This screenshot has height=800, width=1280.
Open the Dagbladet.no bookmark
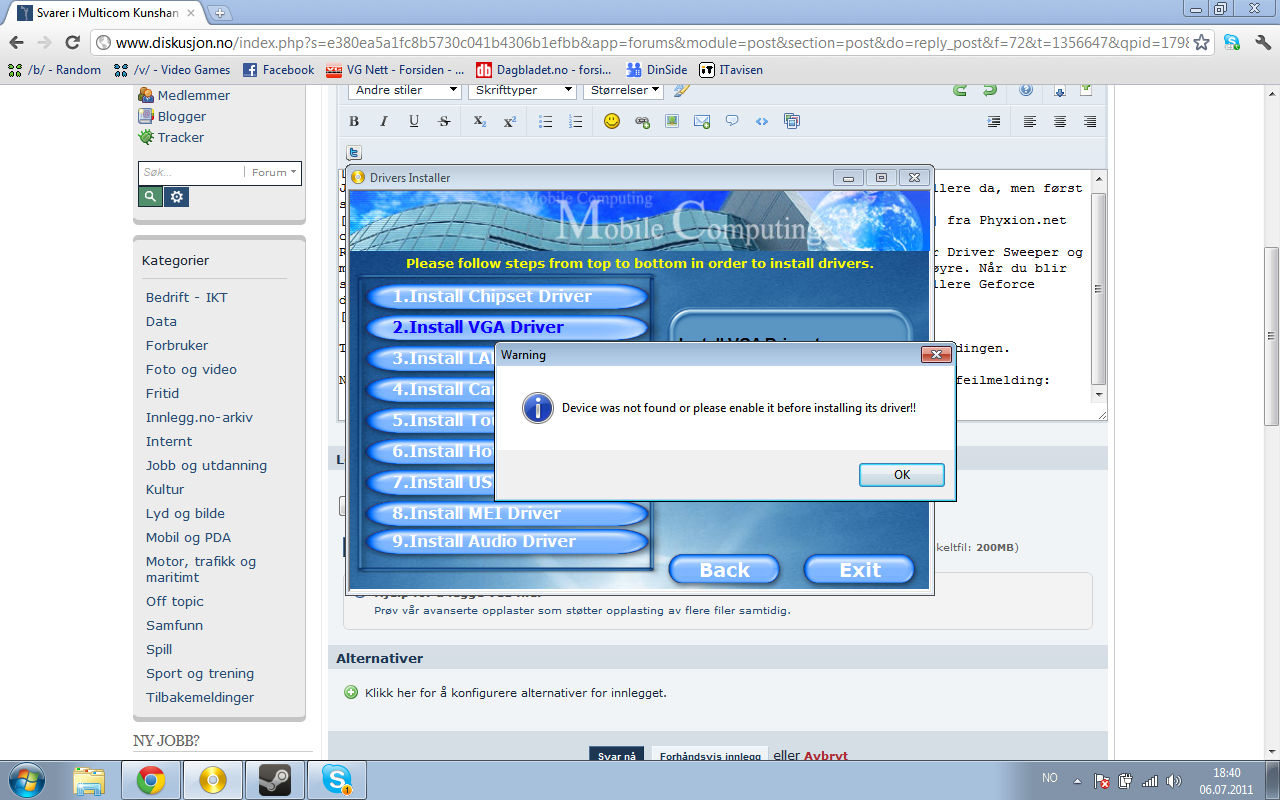click(544, 70)
